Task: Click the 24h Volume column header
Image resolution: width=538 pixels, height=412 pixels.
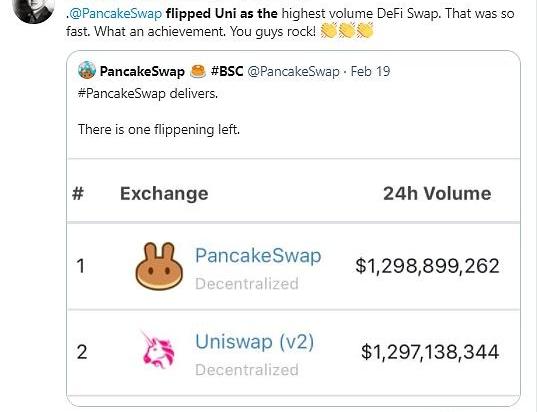Action: pos(437,193)
